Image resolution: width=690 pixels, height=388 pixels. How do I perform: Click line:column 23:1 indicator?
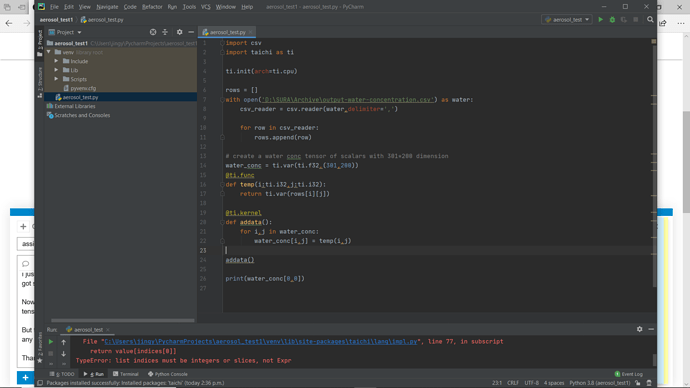[497, 383]
